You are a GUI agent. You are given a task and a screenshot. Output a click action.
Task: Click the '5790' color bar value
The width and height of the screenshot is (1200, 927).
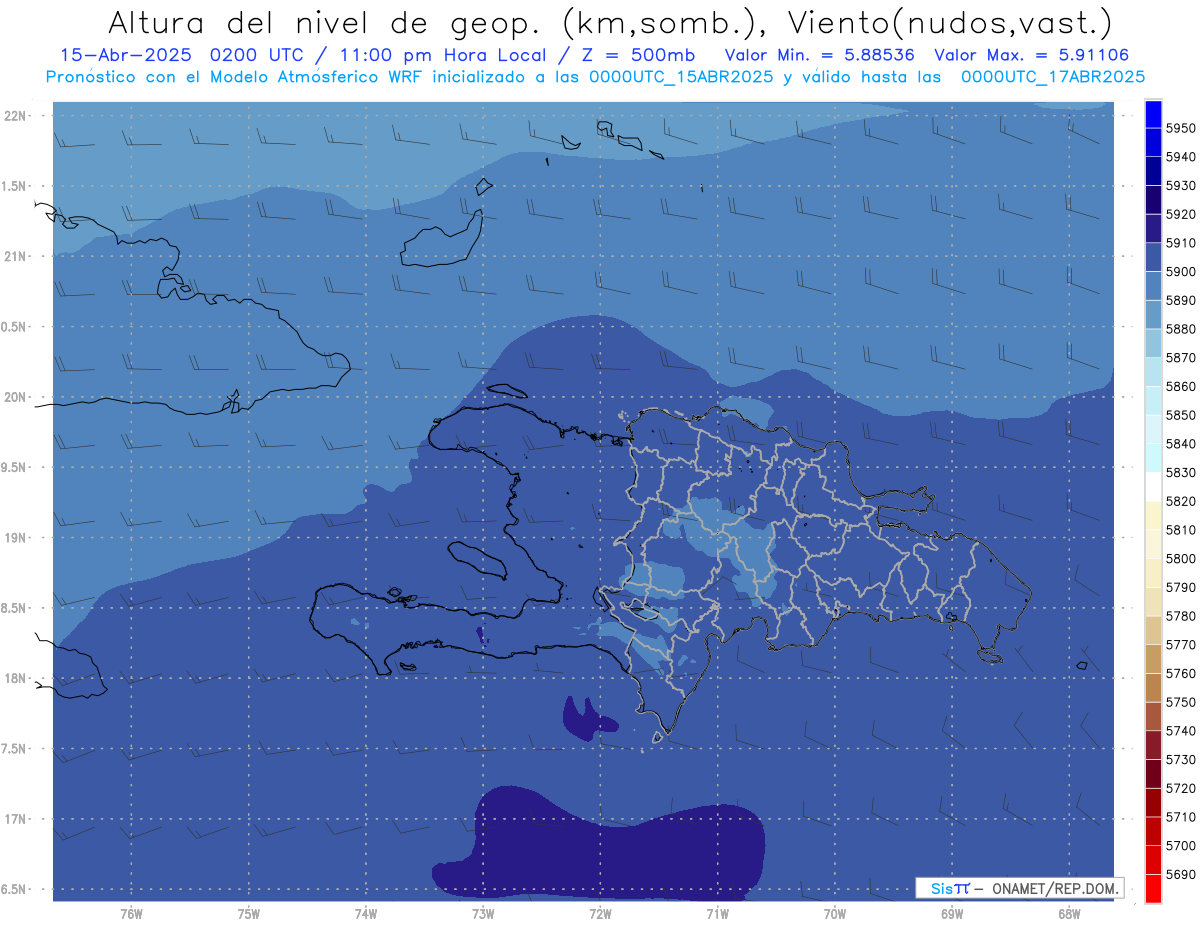click(1181, 587)
